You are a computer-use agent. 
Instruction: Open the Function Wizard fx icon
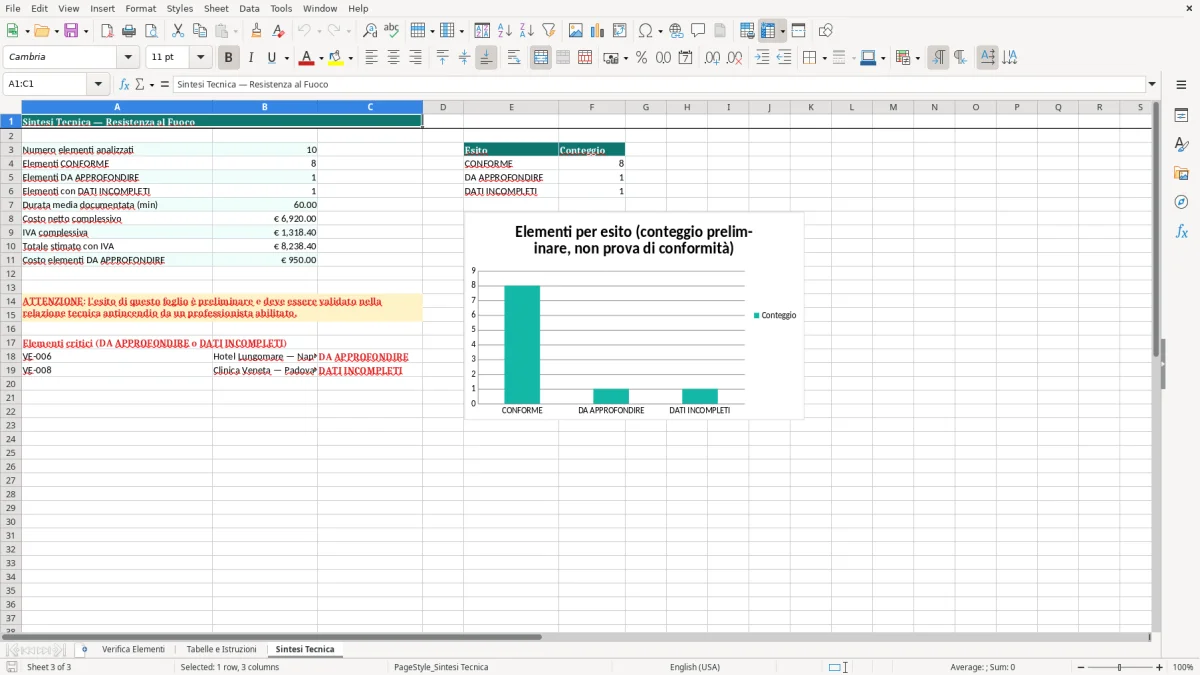pos(125,85)
